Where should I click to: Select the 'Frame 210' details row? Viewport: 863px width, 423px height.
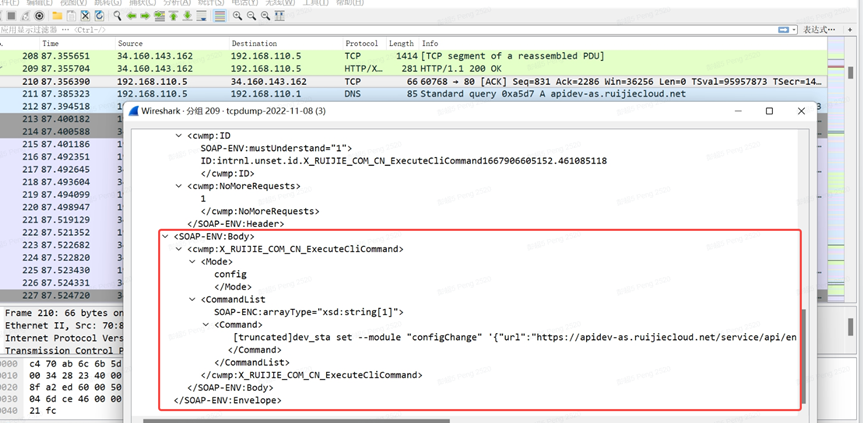point(62,313)
